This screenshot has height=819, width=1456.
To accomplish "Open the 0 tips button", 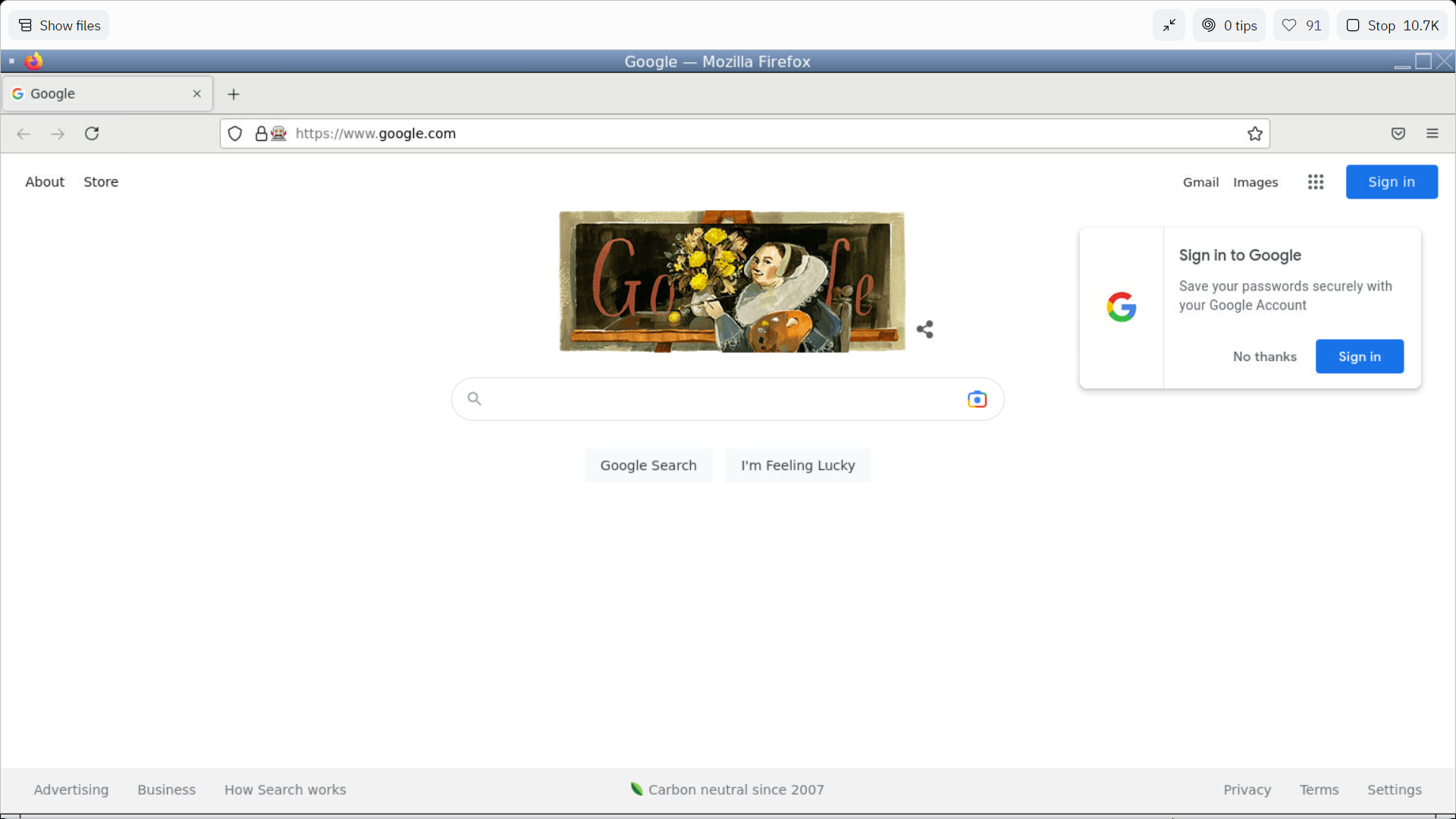I will point(1228,25).
